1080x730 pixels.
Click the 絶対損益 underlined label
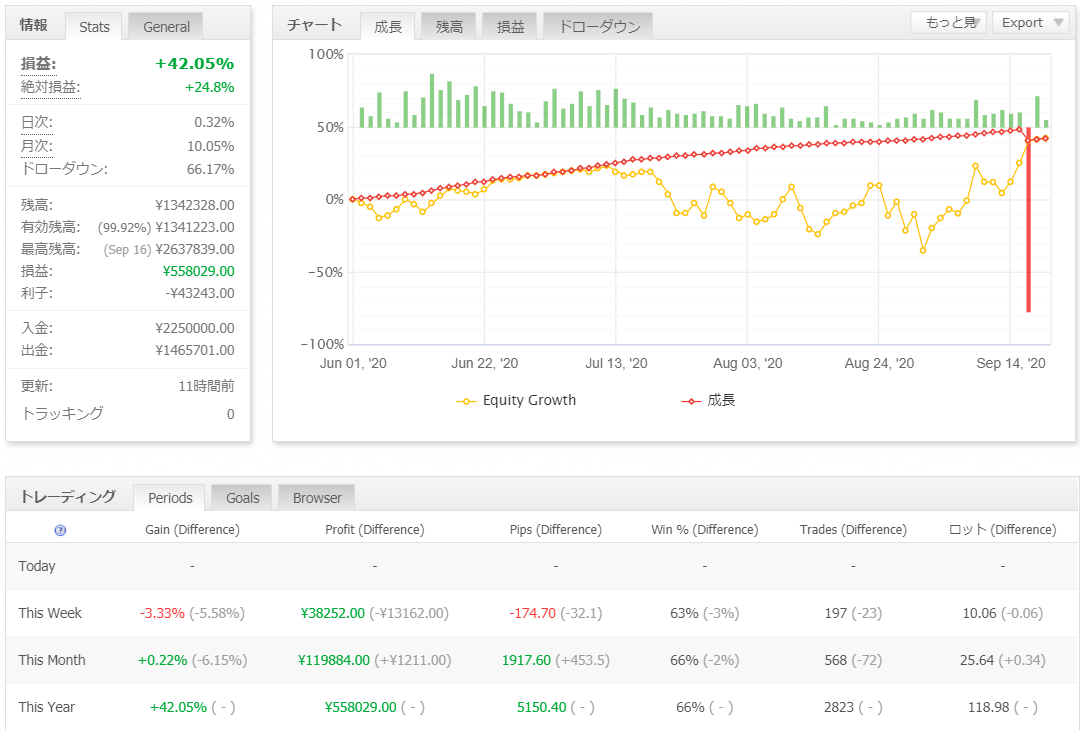[50, 87]
